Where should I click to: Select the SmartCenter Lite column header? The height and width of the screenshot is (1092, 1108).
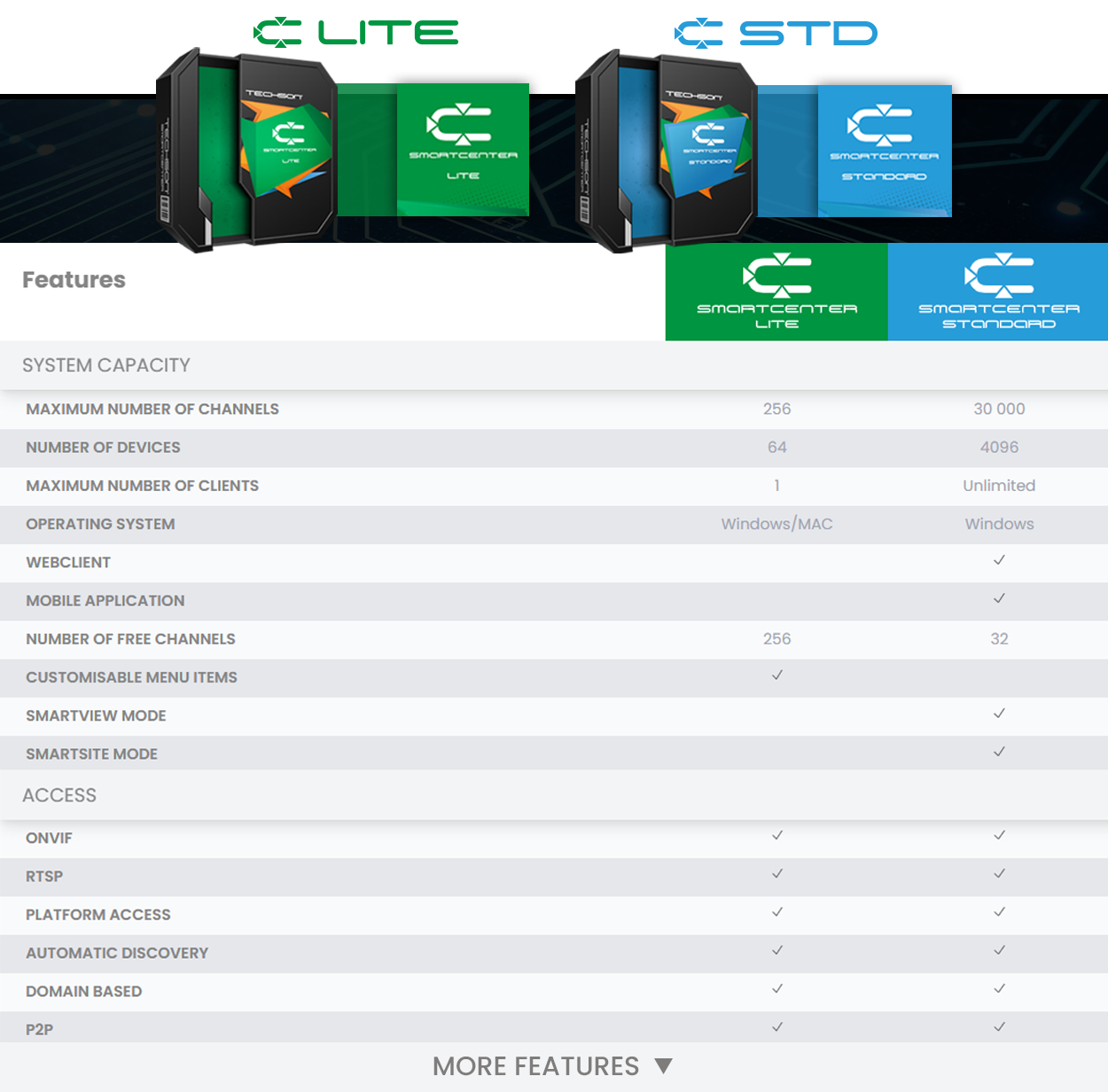click(776, 292)
